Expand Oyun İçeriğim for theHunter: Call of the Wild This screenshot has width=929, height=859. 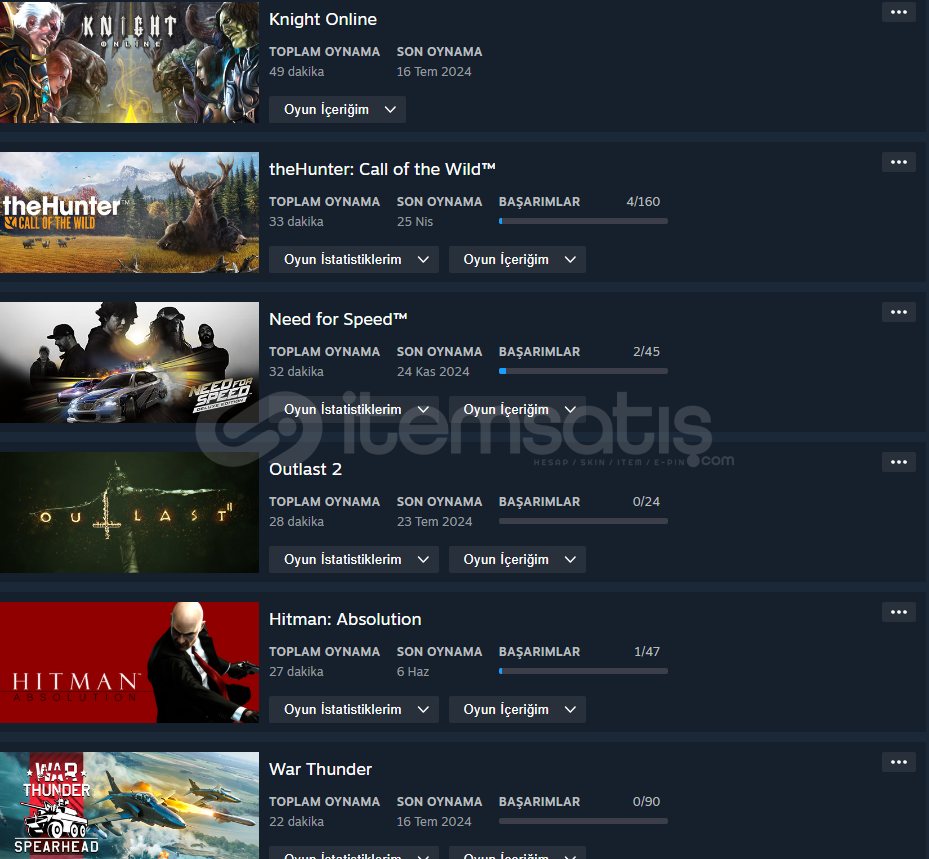tap(517, 259)
